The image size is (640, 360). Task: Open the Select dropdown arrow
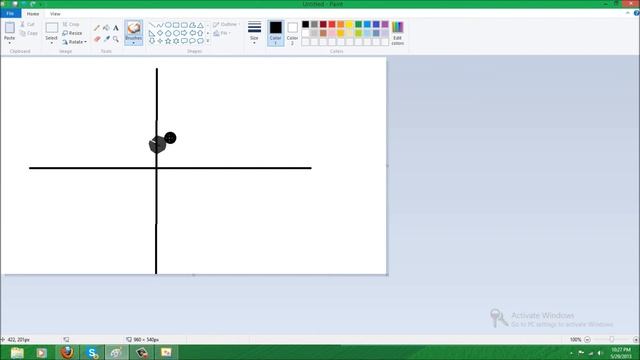pos(51,43)
